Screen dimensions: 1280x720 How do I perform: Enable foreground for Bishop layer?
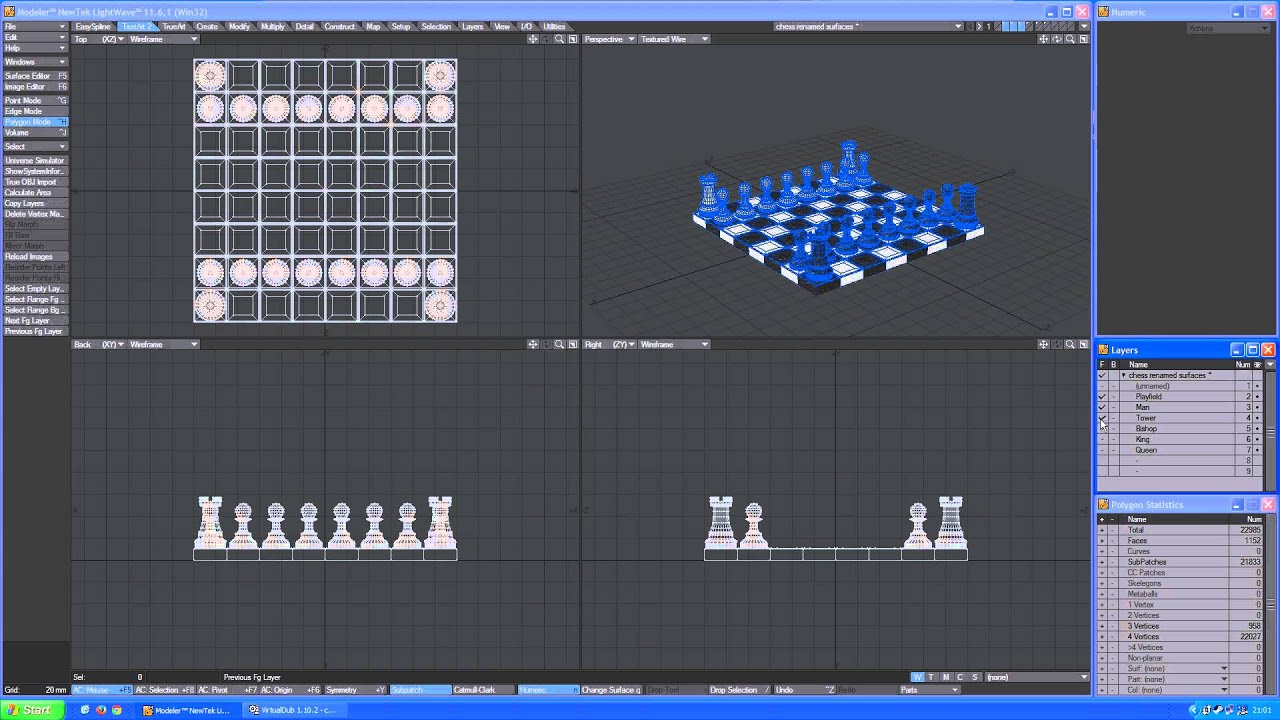[1102, 429]
